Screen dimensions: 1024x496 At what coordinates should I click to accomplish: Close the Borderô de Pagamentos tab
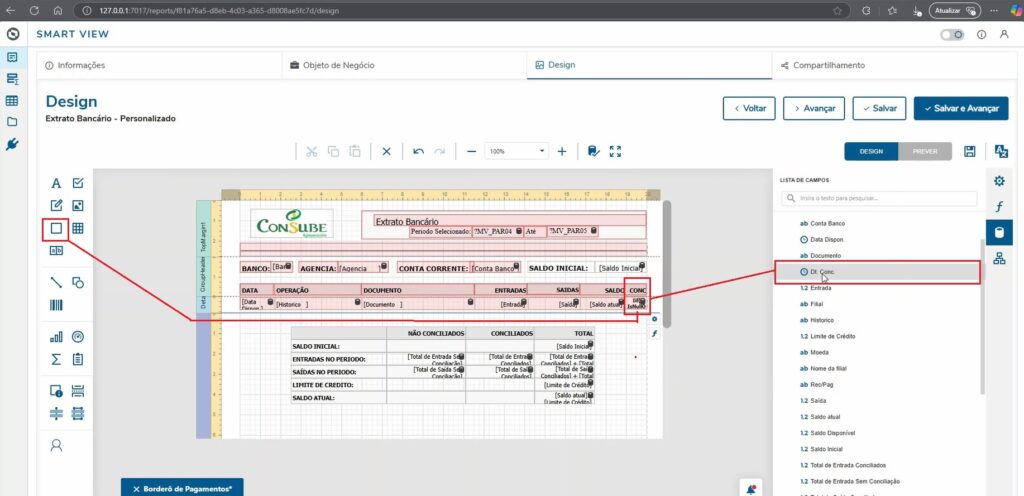tap(136, 489)
